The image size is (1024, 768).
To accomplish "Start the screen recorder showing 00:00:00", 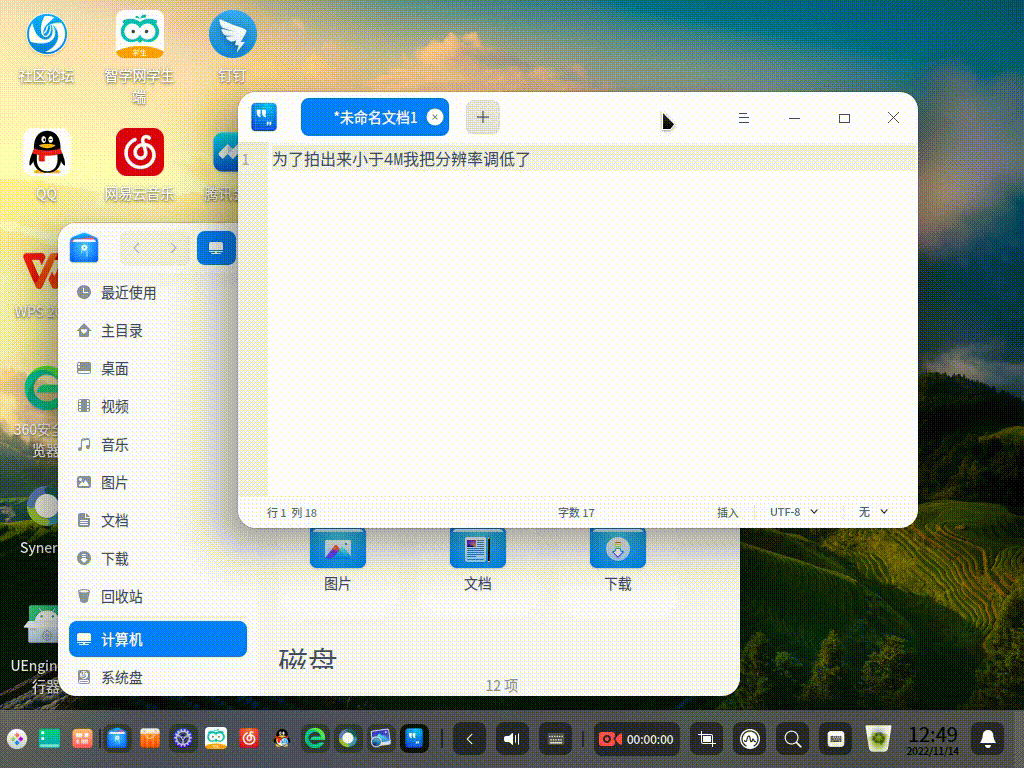I will [636, 740].
